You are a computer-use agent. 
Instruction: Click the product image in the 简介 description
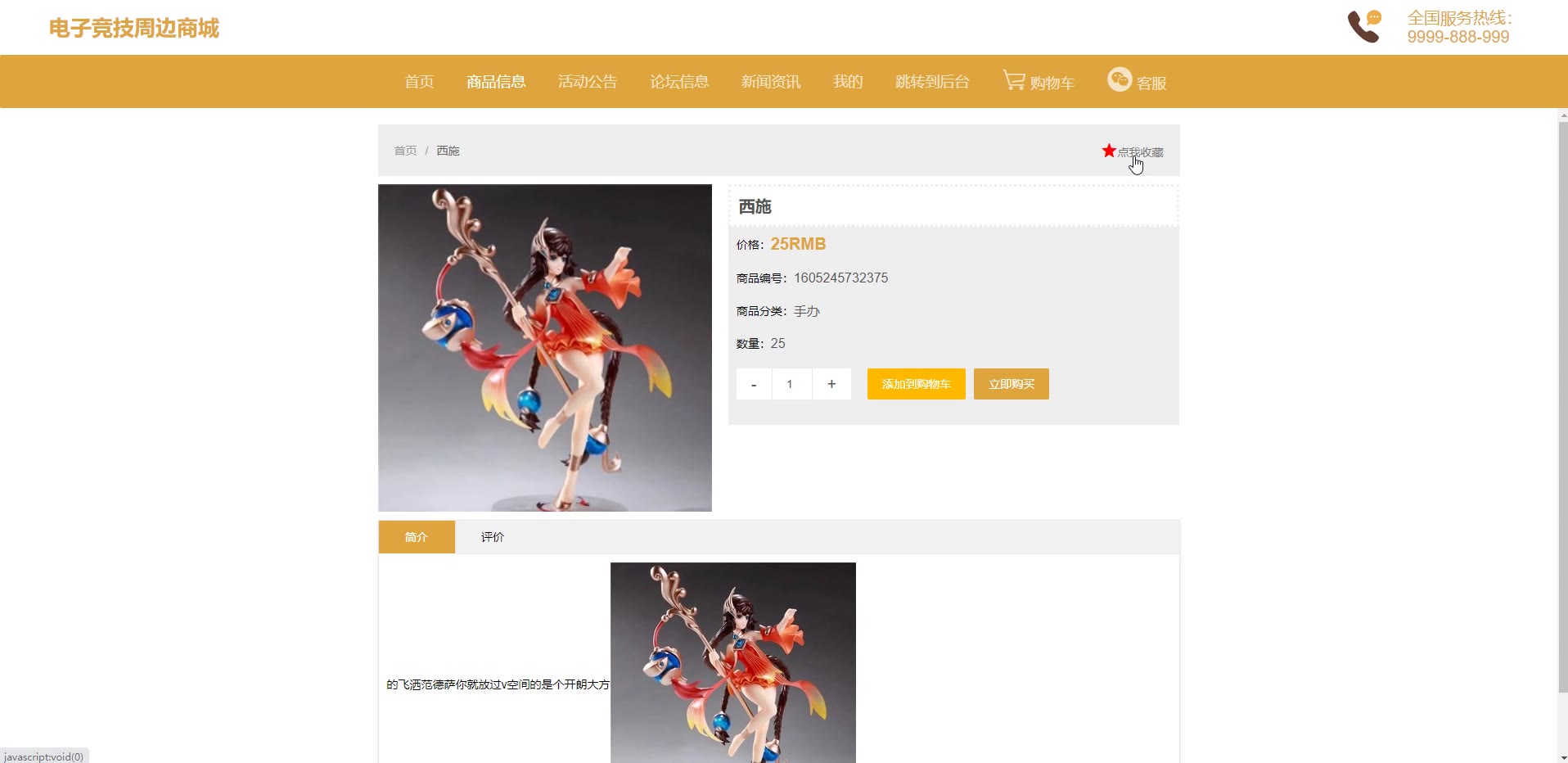pyautogui.click(x=733, y=662)
